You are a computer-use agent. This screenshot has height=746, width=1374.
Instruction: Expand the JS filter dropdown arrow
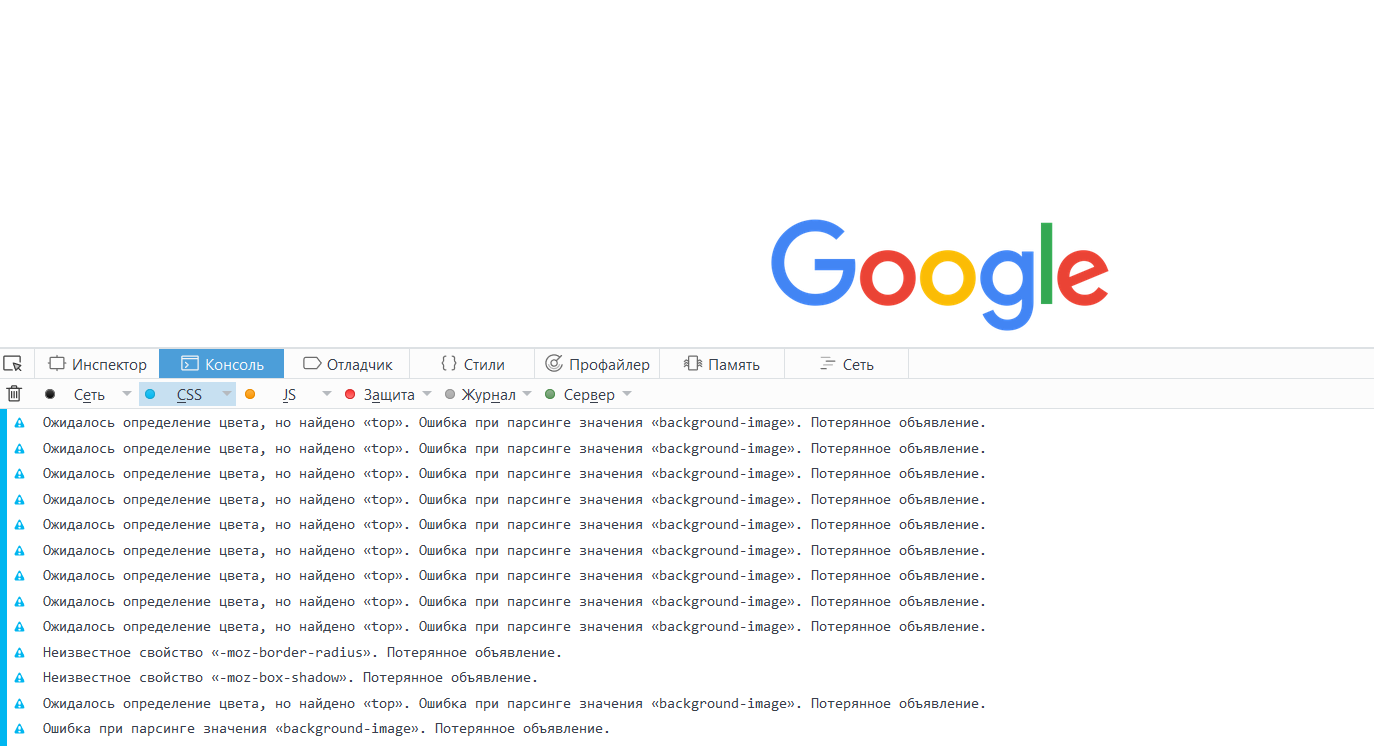pos(327,394)
